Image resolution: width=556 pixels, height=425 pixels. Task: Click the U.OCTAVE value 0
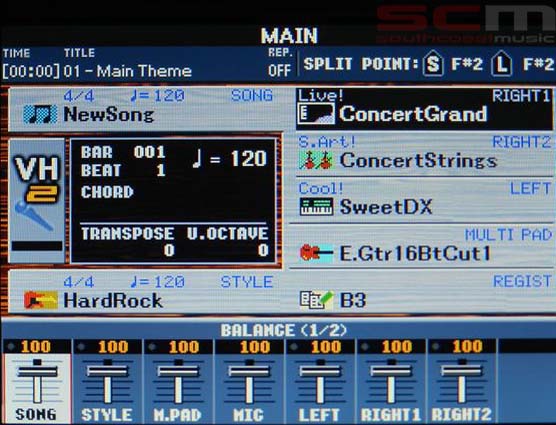pos(263,250)
